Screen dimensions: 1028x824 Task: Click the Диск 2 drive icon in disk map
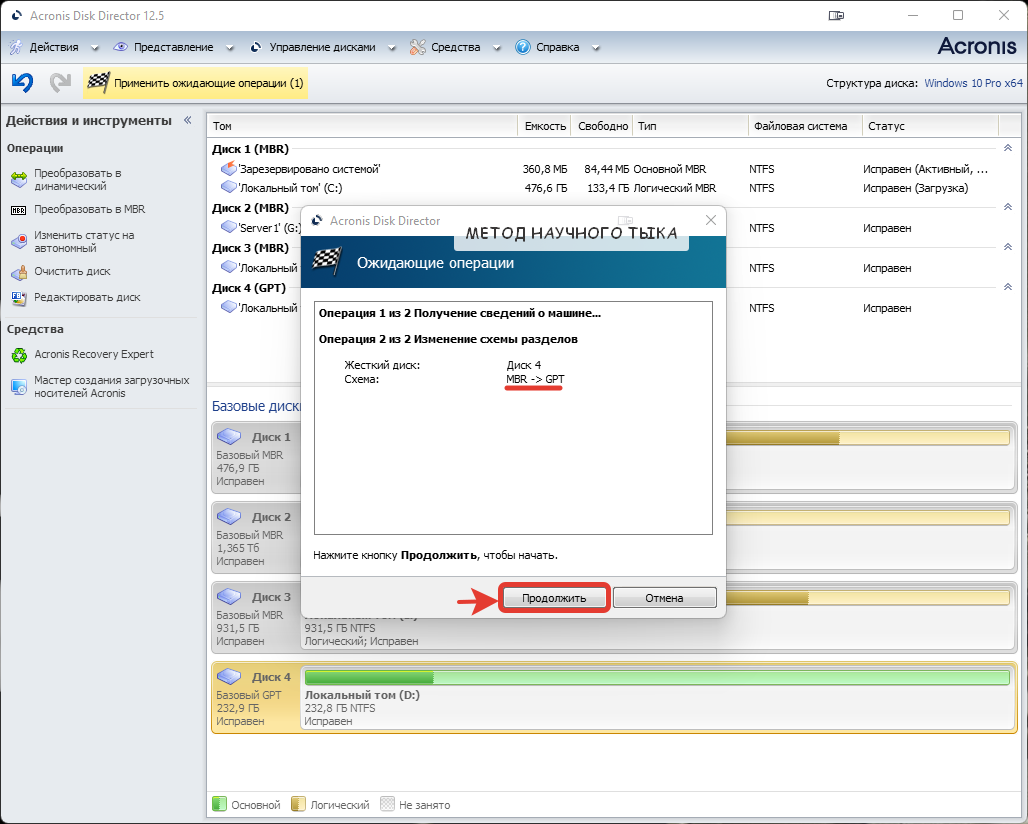[x=229, y=516]
